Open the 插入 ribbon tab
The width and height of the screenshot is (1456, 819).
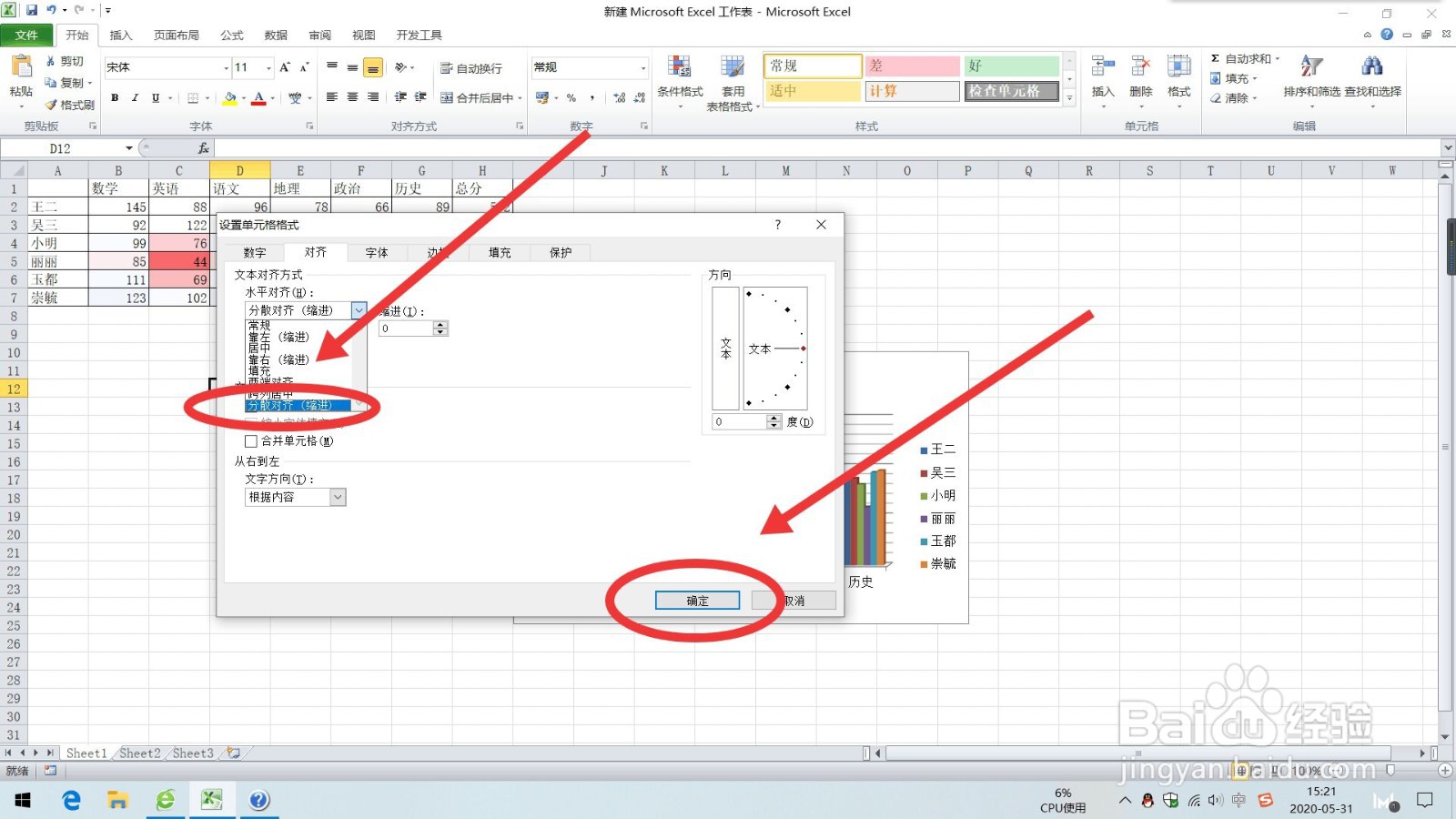[x=121, y=35]
